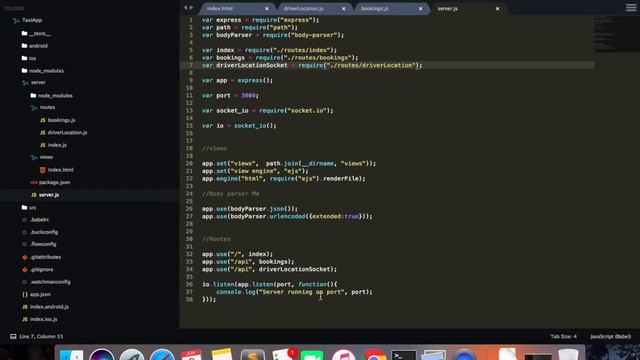Click the JS icon of index.ios.js
640x360 pixels.
point(25,319)
